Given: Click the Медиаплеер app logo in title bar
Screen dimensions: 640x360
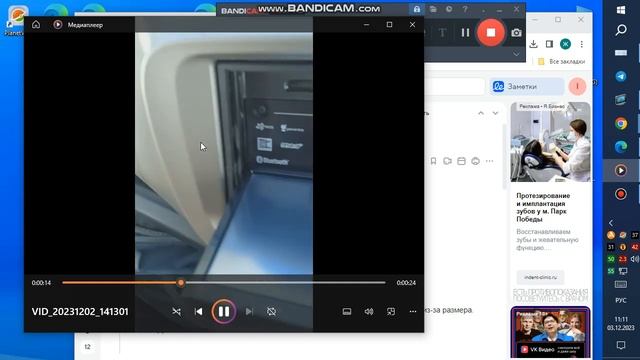Looking at the screenshot, I should click(58, 24).
